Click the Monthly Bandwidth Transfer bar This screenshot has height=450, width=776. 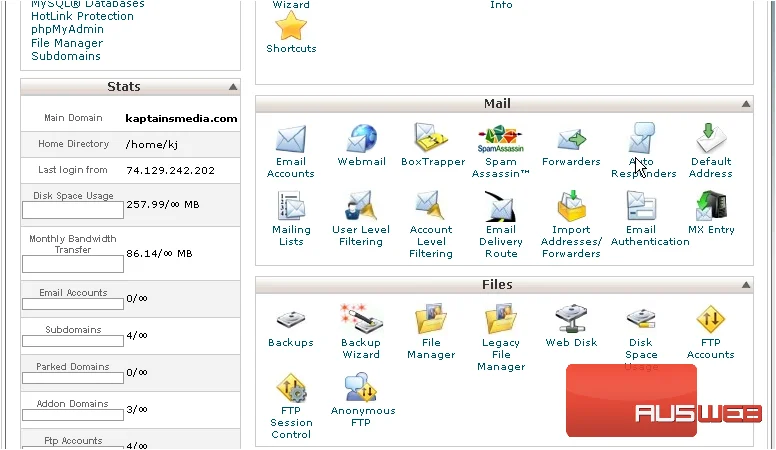[73, 264]
